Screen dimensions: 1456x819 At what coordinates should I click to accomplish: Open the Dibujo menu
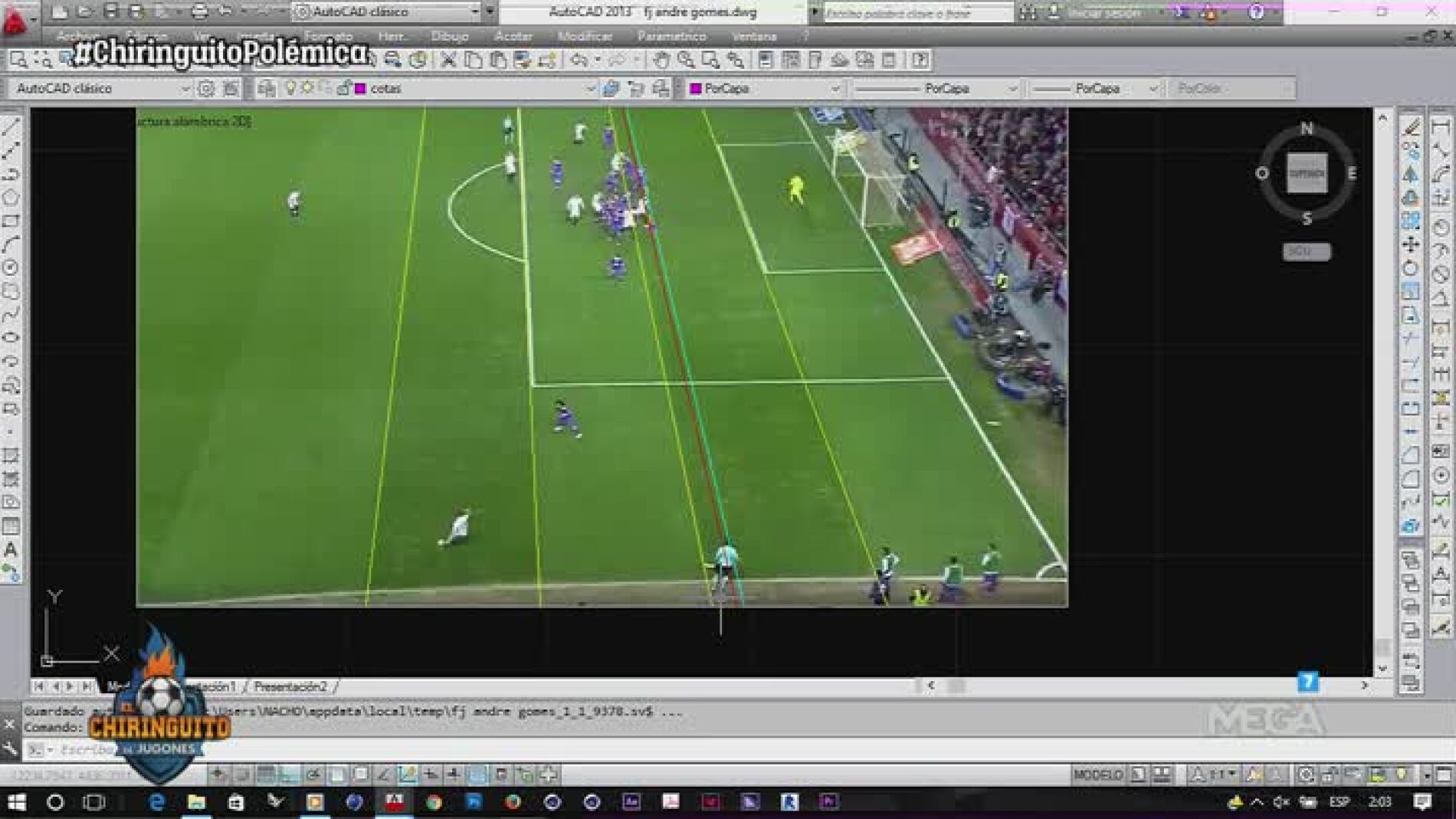pyautogui.click(x=452, y=35)
